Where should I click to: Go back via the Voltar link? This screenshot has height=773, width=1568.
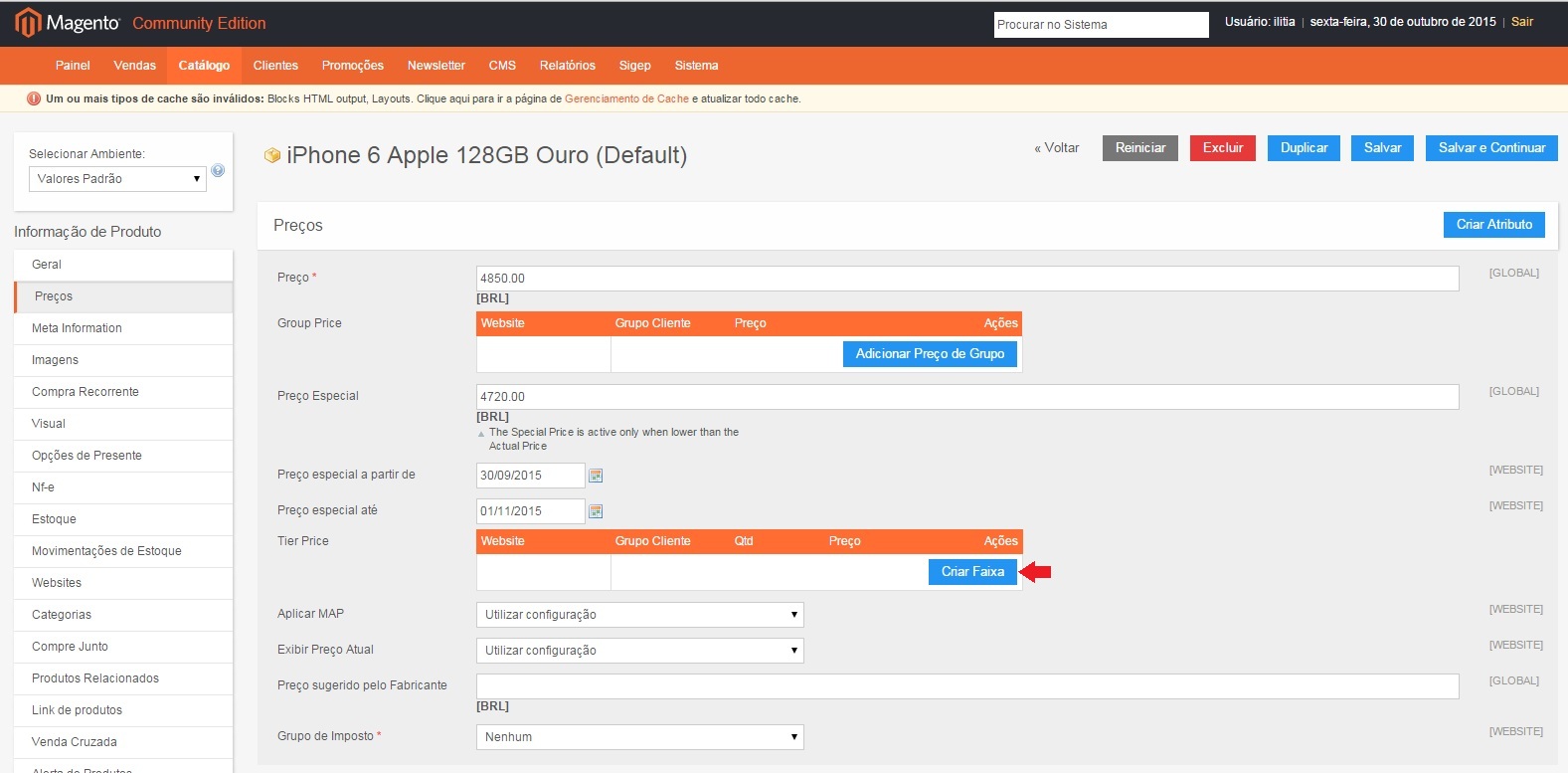(1057, 148)
